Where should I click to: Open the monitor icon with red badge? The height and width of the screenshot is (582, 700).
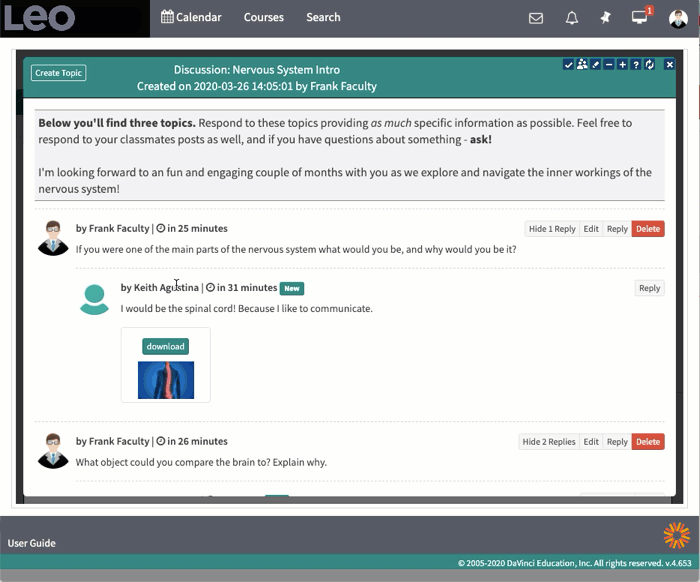pos(640,17)
